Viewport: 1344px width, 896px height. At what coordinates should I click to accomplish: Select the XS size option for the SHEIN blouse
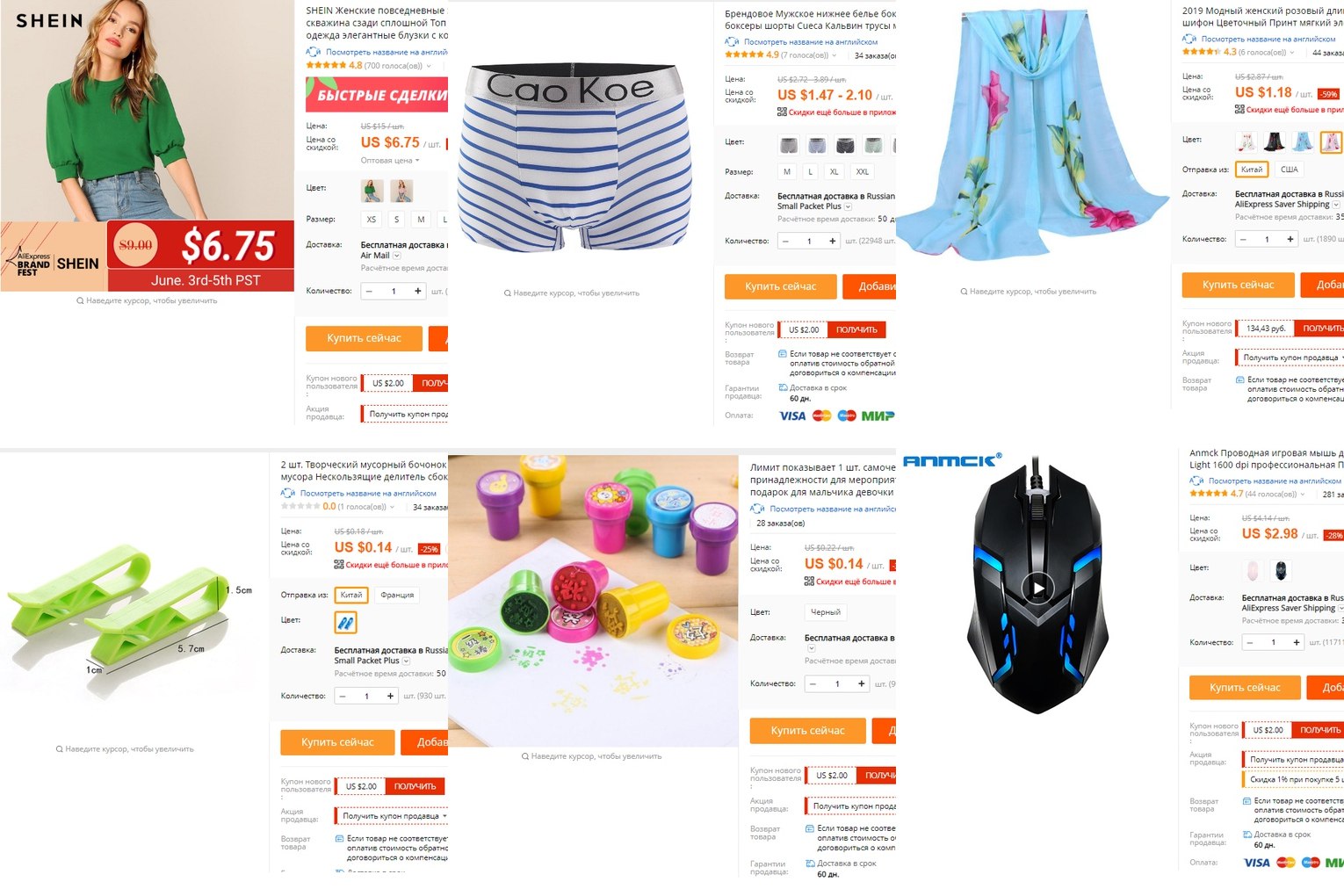point(371,220)
